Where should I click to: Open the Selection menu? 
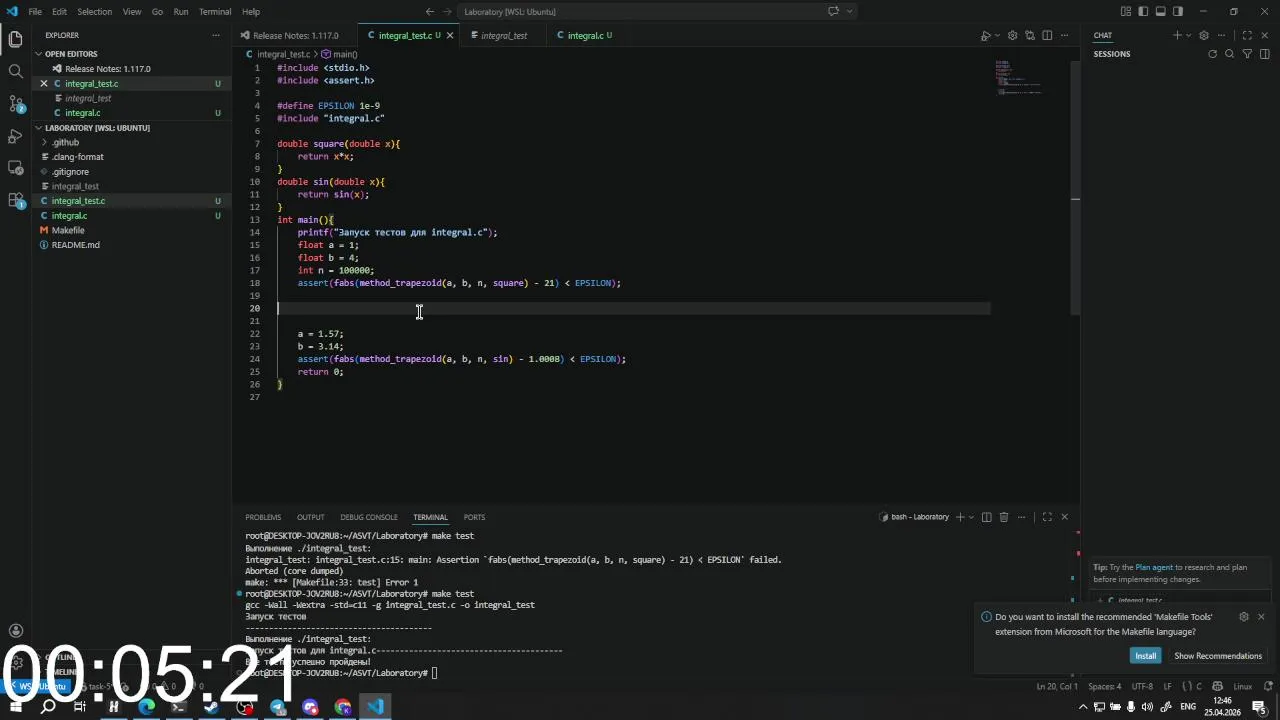95,11
